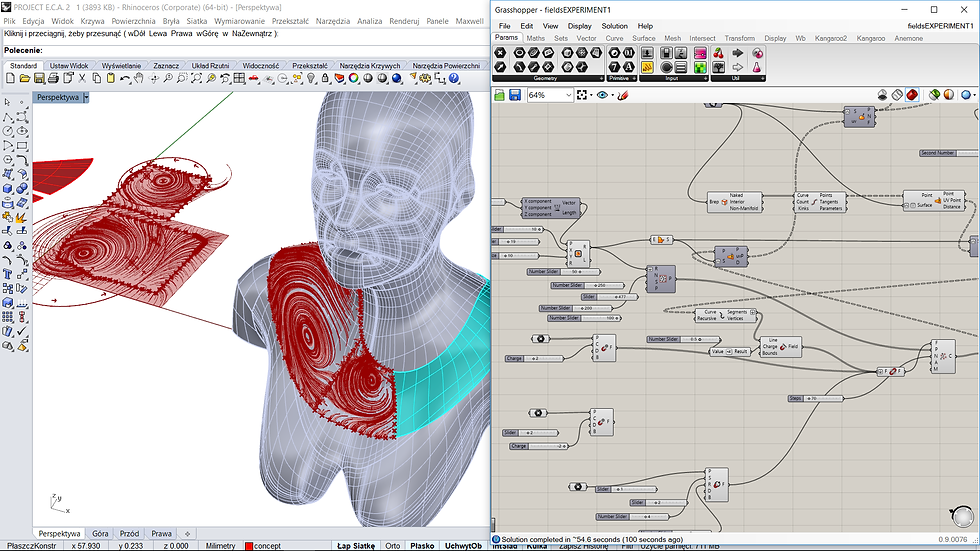The image size is (980, 551).
Task: Open the Rhino Help question mark icon
Action: 454,79
